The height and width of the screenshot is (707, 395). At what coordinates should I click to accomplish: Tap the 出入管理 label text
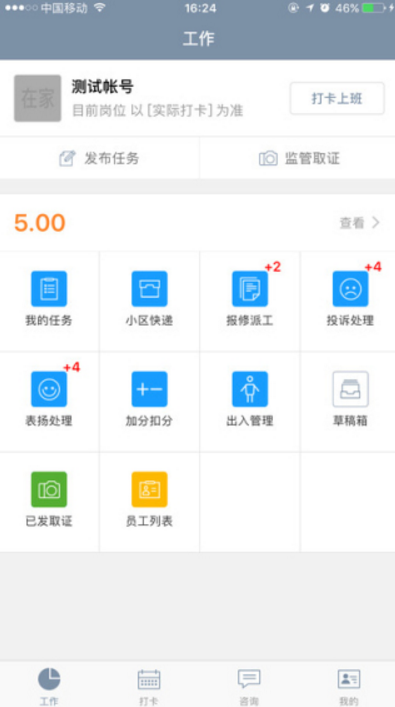pyautogui.click(x=250, y=421)
